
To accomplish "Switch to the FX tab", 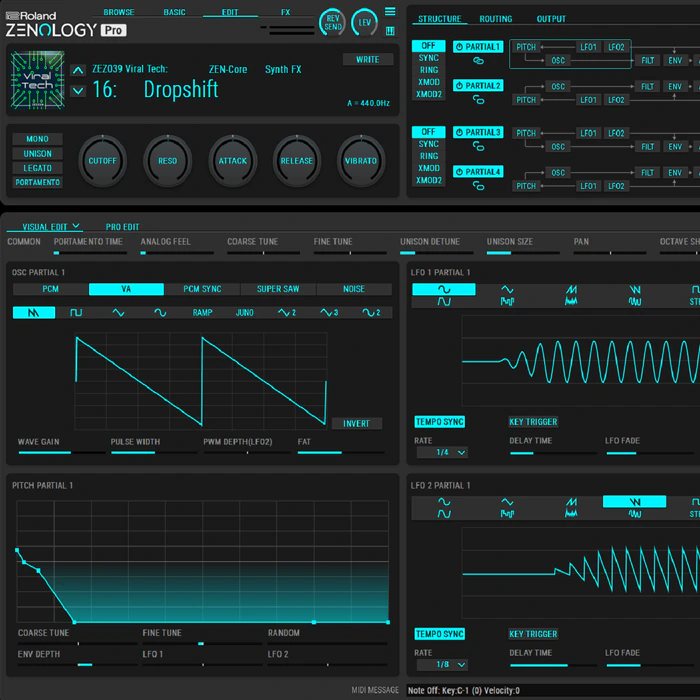I will (x=285, y=12).
